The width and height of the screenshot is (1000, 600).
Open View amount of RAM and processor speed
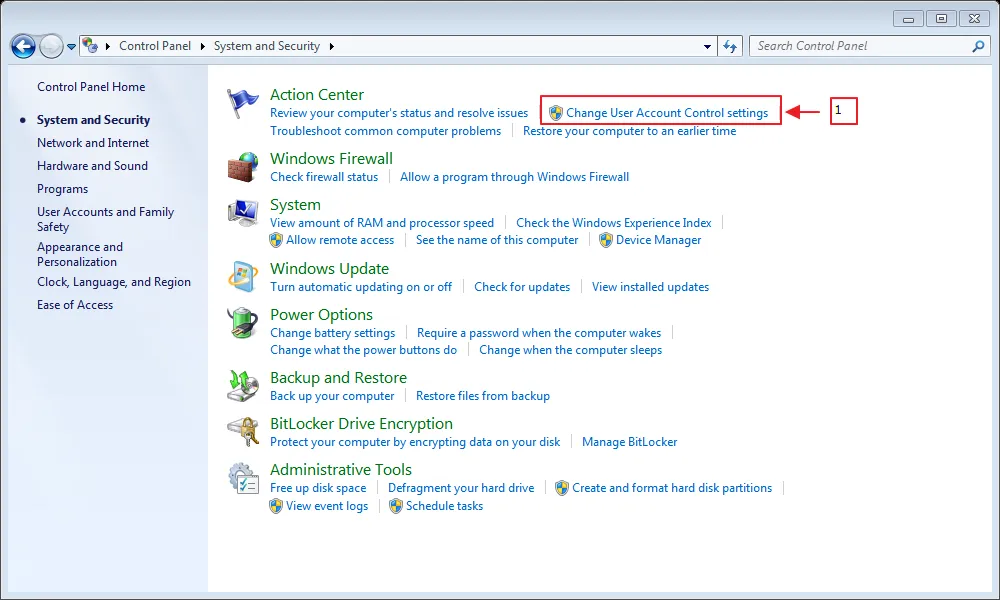[382, 223]
